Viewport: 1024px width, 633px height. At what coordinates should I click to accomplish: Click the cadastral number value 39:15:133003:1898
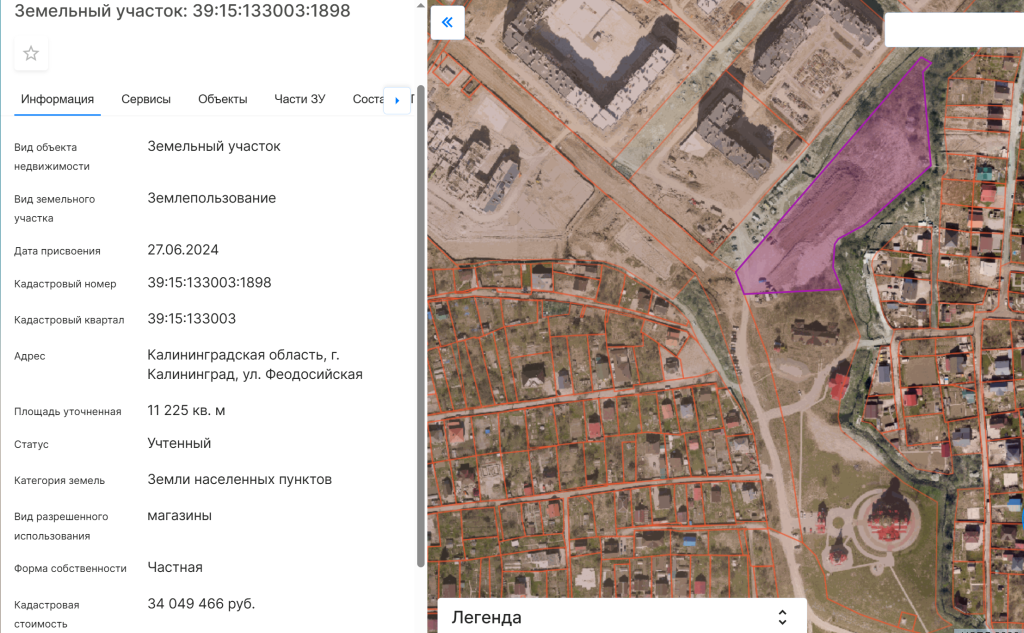pos(209,283)
